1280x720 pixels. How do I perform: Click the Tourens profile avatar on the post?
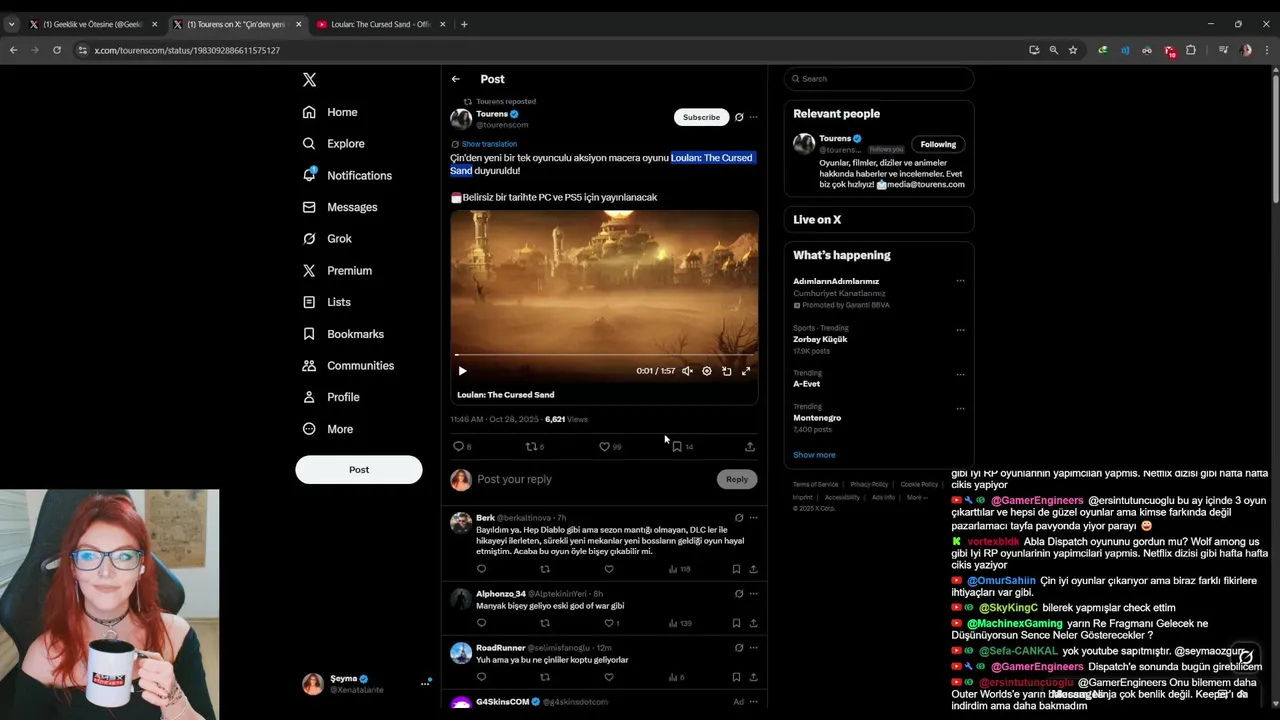click(461, 119)
